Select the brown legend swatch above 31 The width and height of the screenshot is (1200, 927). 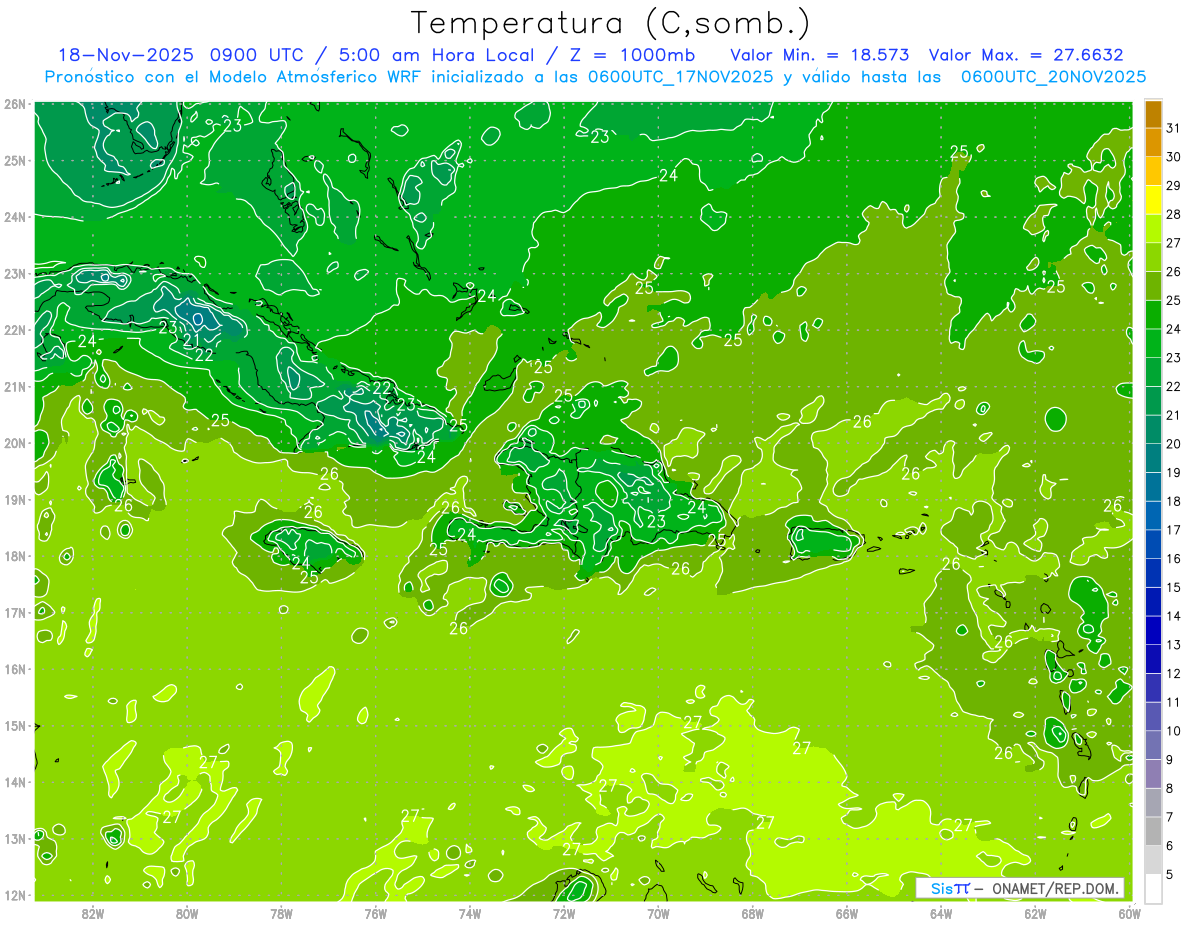click(x=1153, y=113)
